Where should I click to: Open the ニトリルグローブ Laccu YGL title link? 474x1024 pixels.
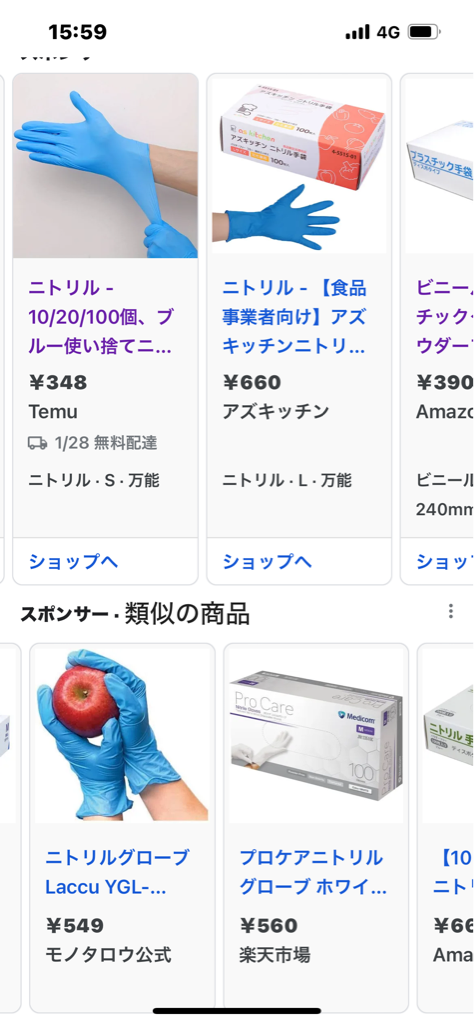click(x=118, y=872)
